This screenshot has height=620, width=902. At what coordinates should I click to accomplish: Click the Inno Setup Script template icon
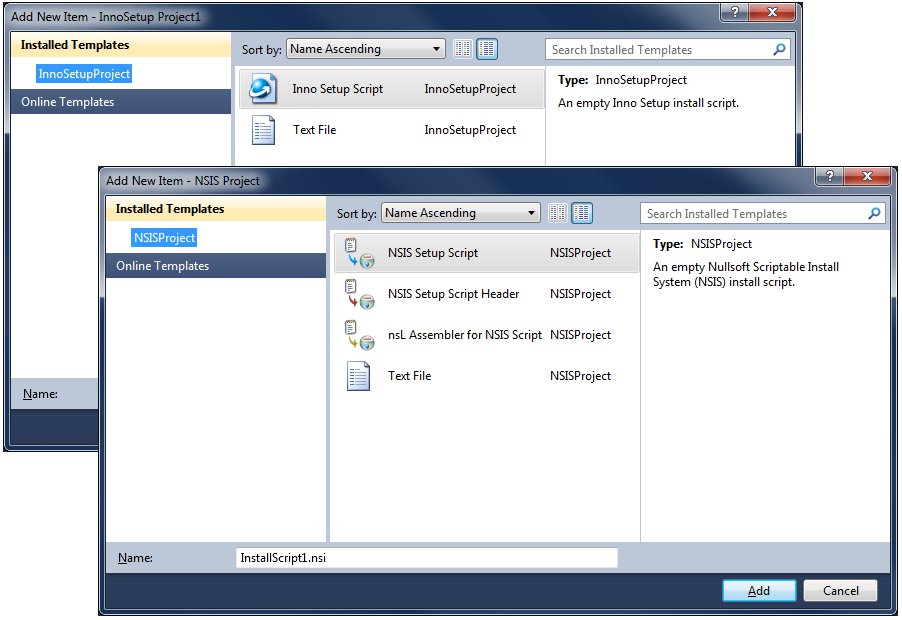(x=263, y=89)
